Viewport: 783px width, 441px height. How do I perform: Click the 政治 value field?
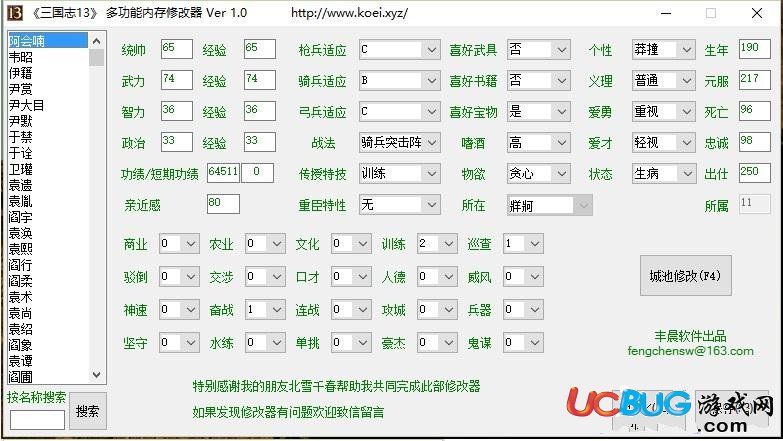click(x=176, y=142)
